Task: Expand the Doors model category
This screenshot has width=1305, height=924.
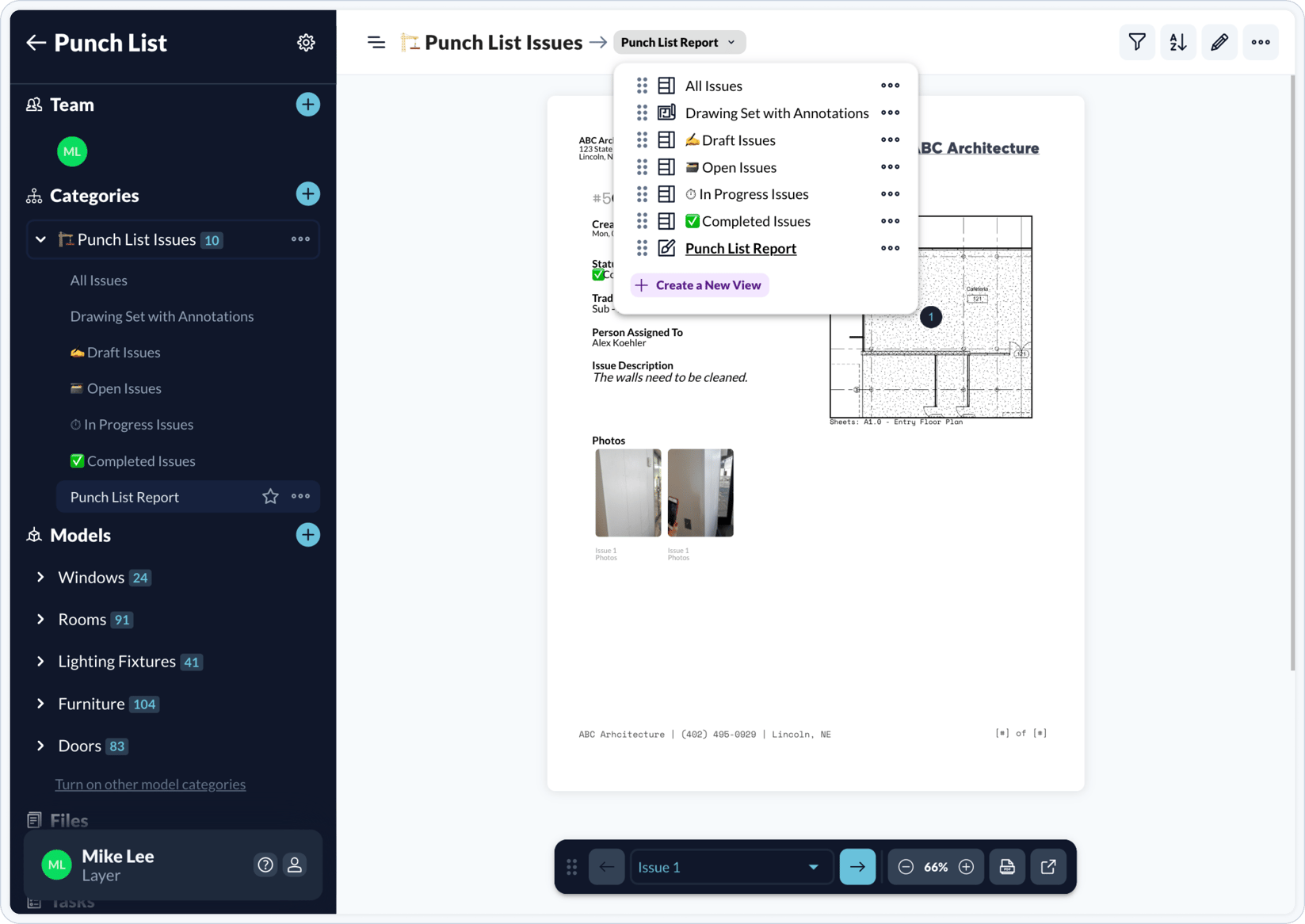Action: pos(40,746)
